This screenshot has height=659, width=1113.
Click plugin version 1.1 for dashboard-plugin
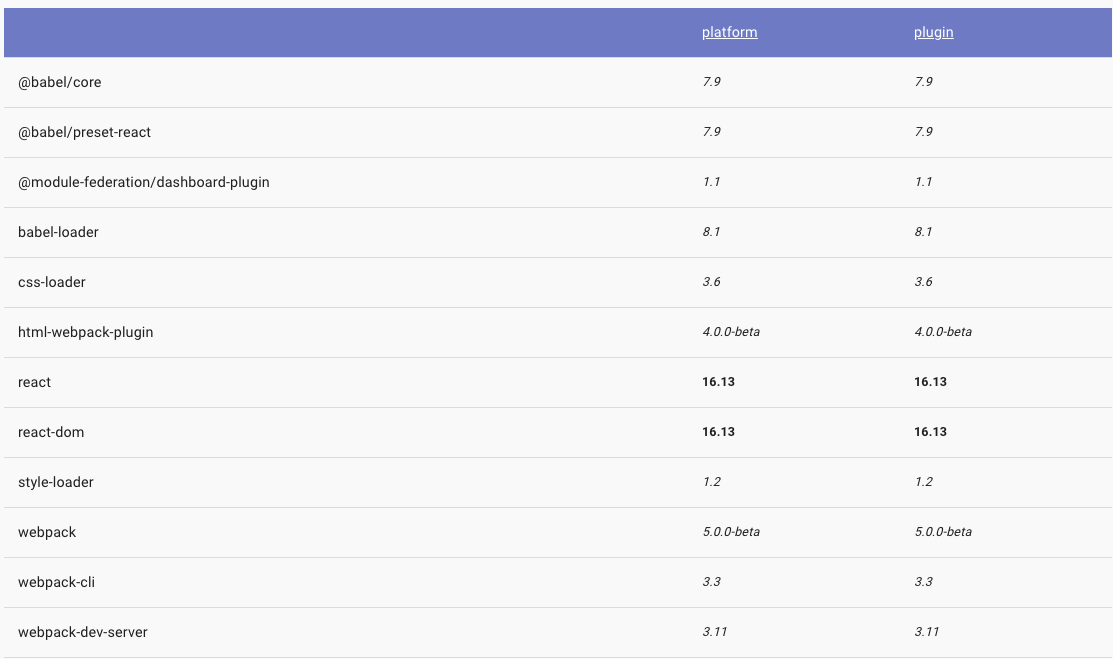click(x=923, y=182)
